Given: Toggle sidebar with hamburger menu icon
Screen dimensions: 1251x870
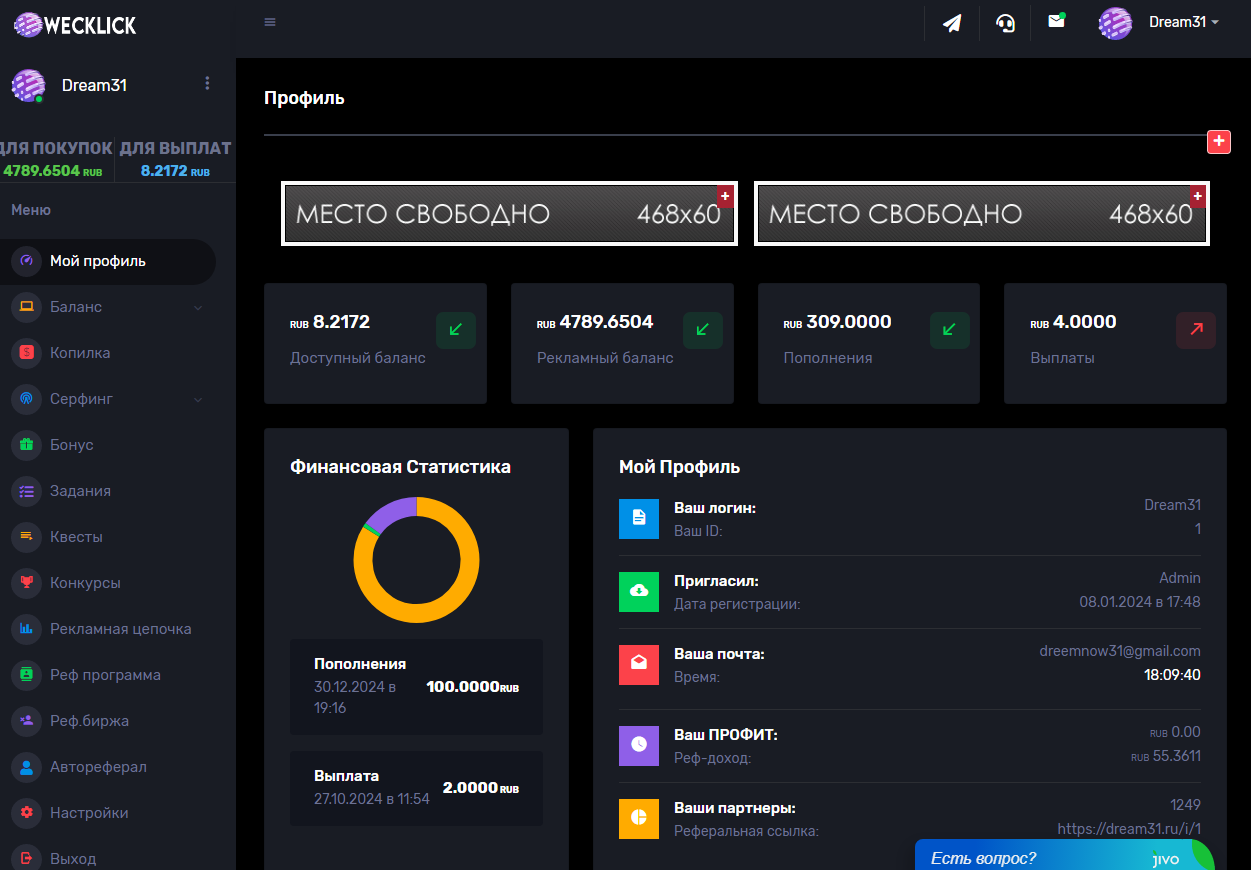Looking at the screenshot, I should pos(270,22).
